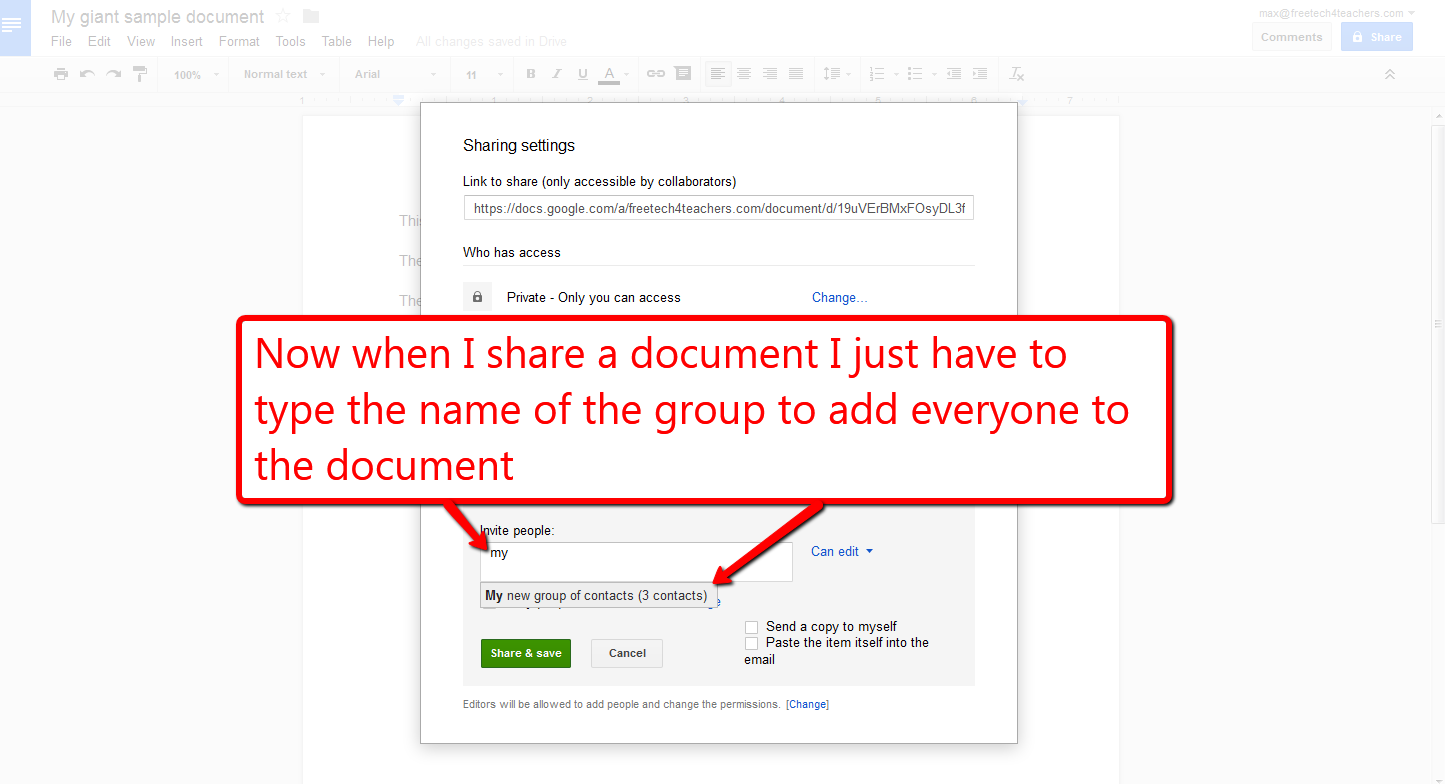Decrease the indent
This screenshot has width=1445, height=784.
click(x=954, y=74)
